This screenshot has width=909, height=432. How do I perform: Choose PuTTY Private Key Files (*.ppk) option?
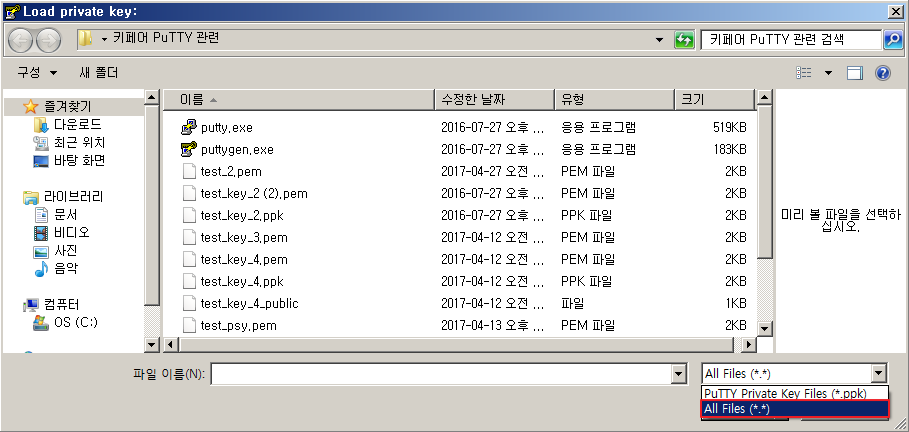click(794, 393)
